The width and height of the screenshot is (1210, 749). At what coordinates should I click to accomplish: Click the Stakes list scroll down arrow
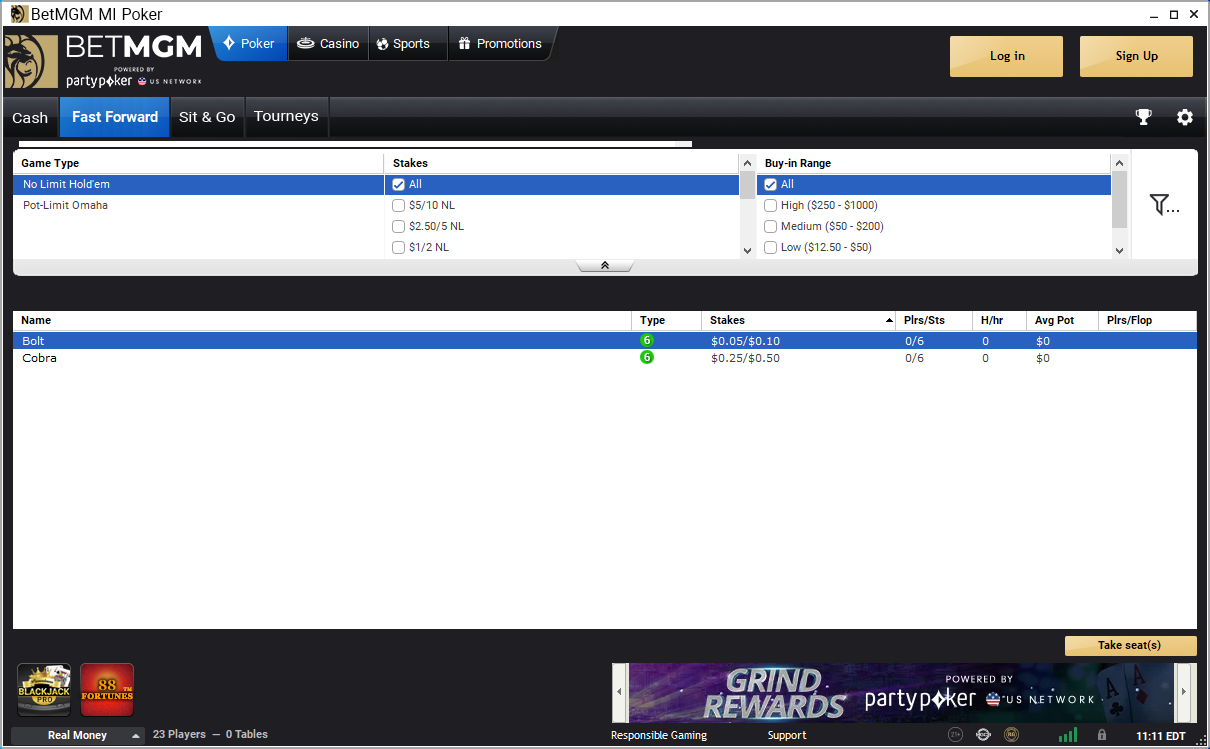coord(748,250)
